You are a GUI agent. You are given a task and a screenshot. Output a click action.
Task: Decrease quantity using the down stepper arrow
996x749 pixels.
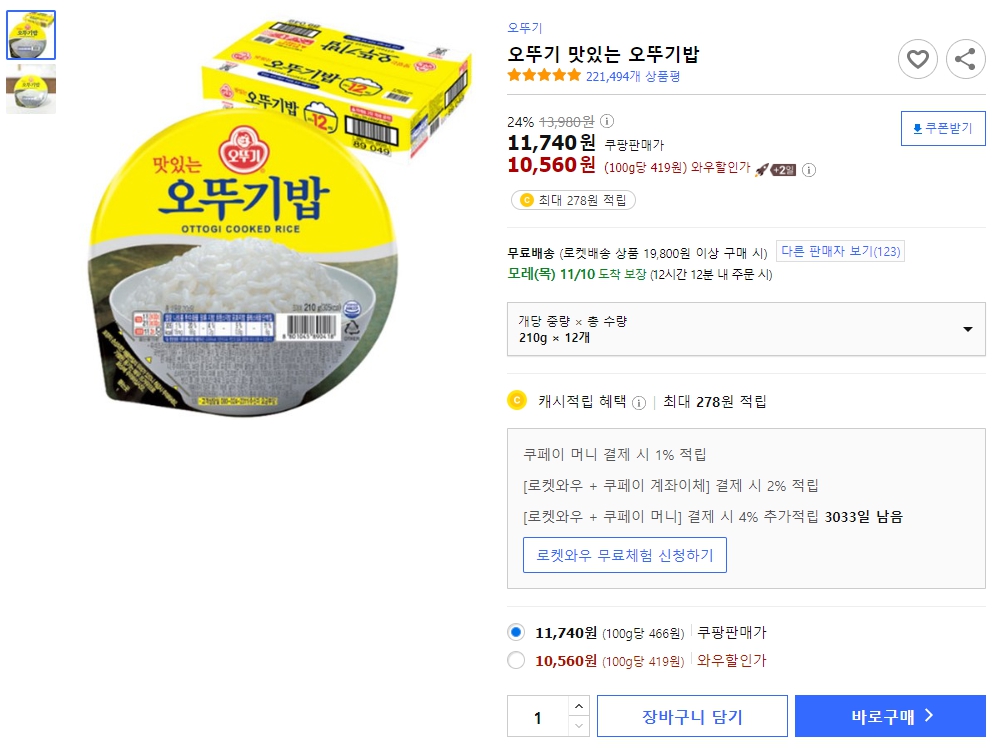coord(578,723)
